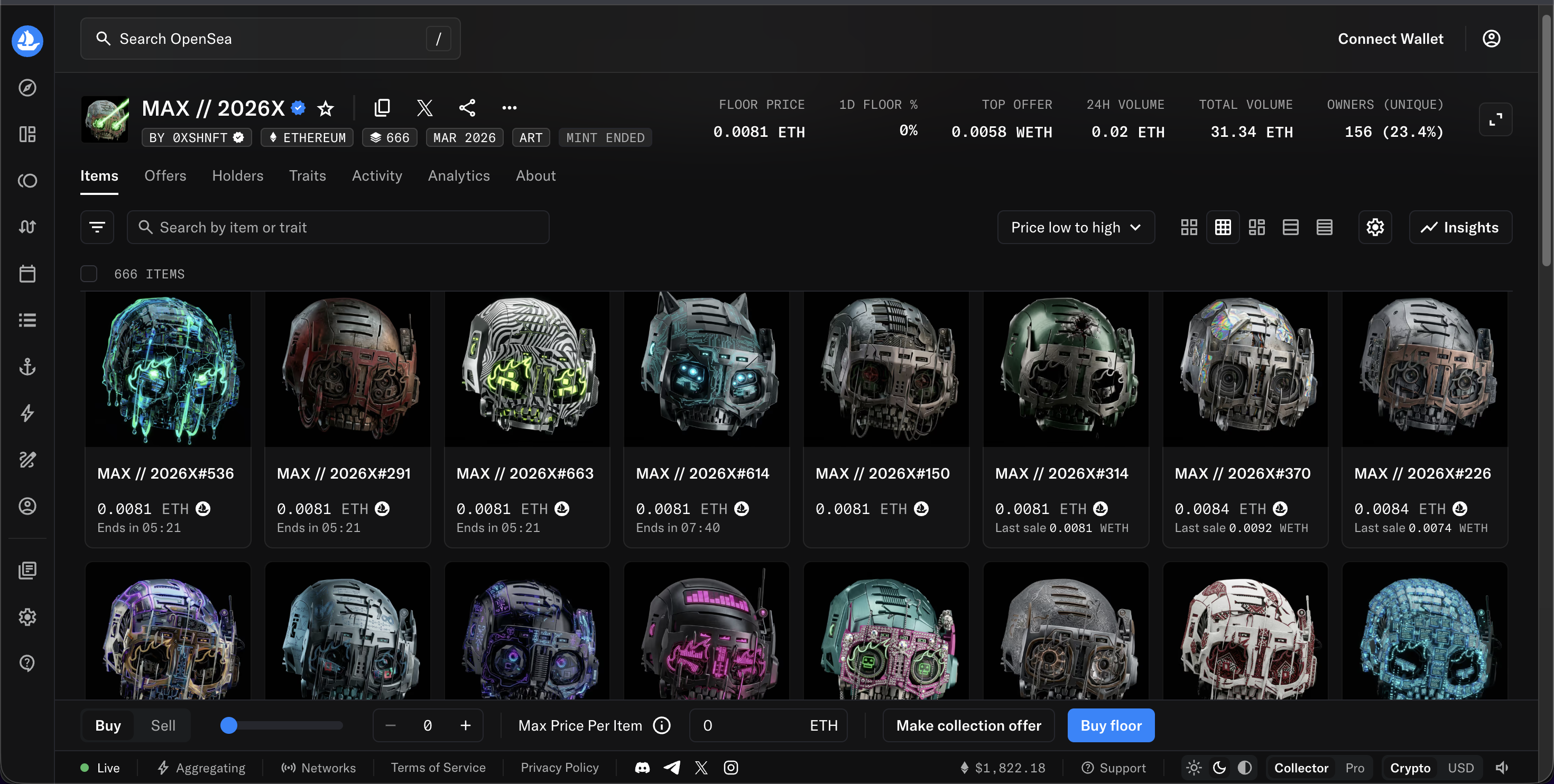Select the Sell mode toggle
1554x784 pixels.
click(x=163, y=725)
